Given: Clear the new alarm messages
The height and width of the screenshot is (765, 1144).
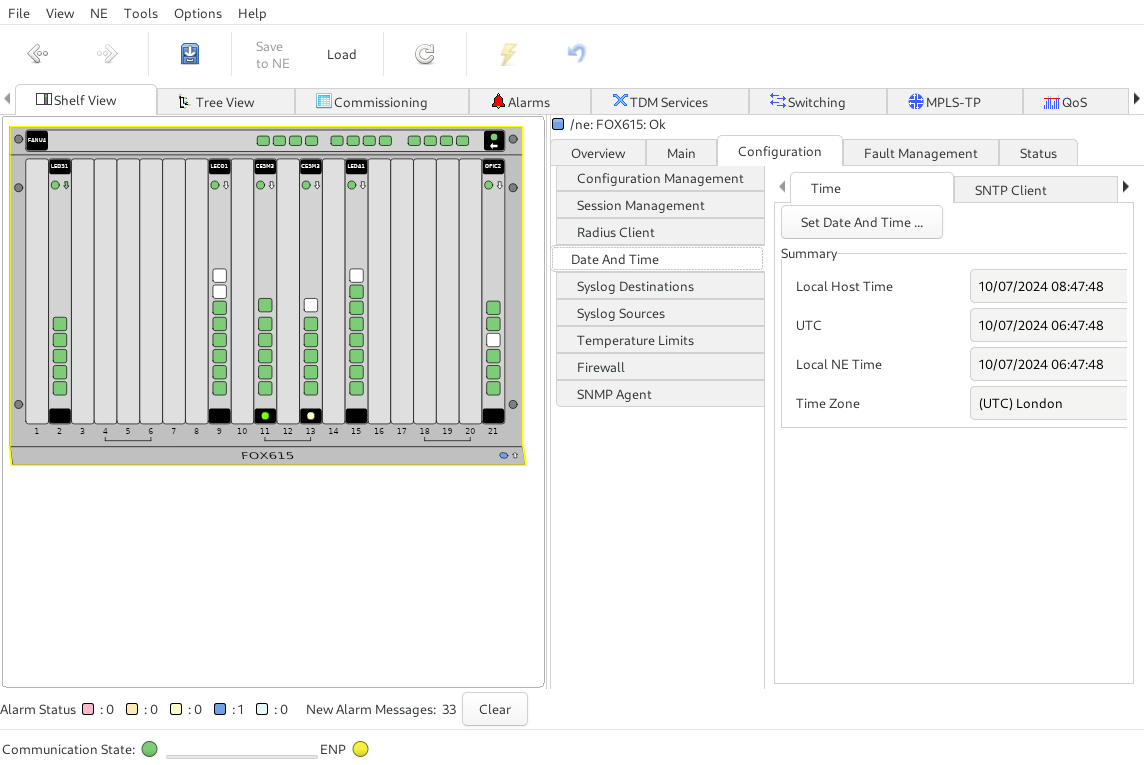Looking at the screenshot, I should [x=494, y=710].
